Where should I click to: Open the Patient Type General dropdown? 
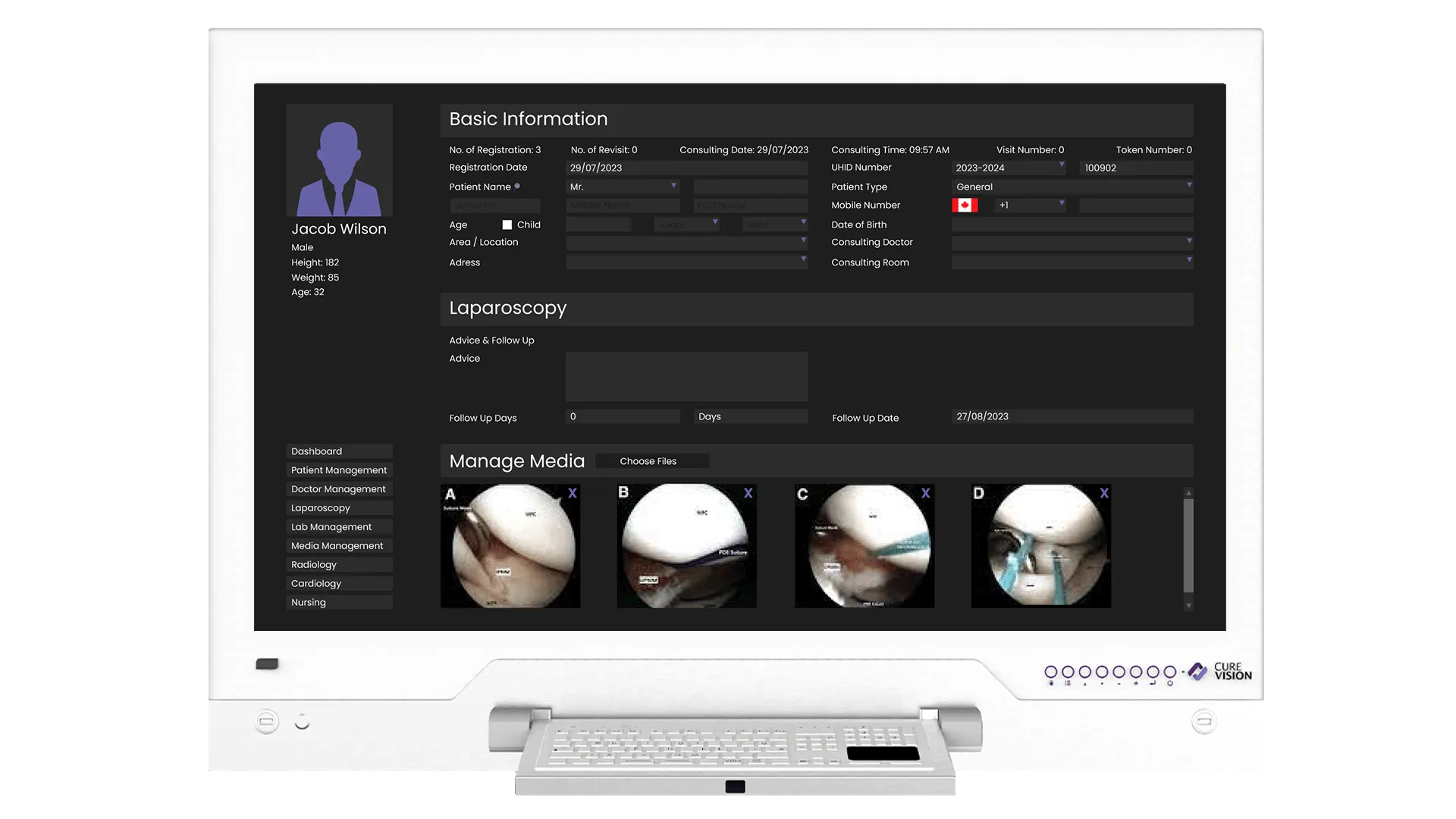point(1072,187)
